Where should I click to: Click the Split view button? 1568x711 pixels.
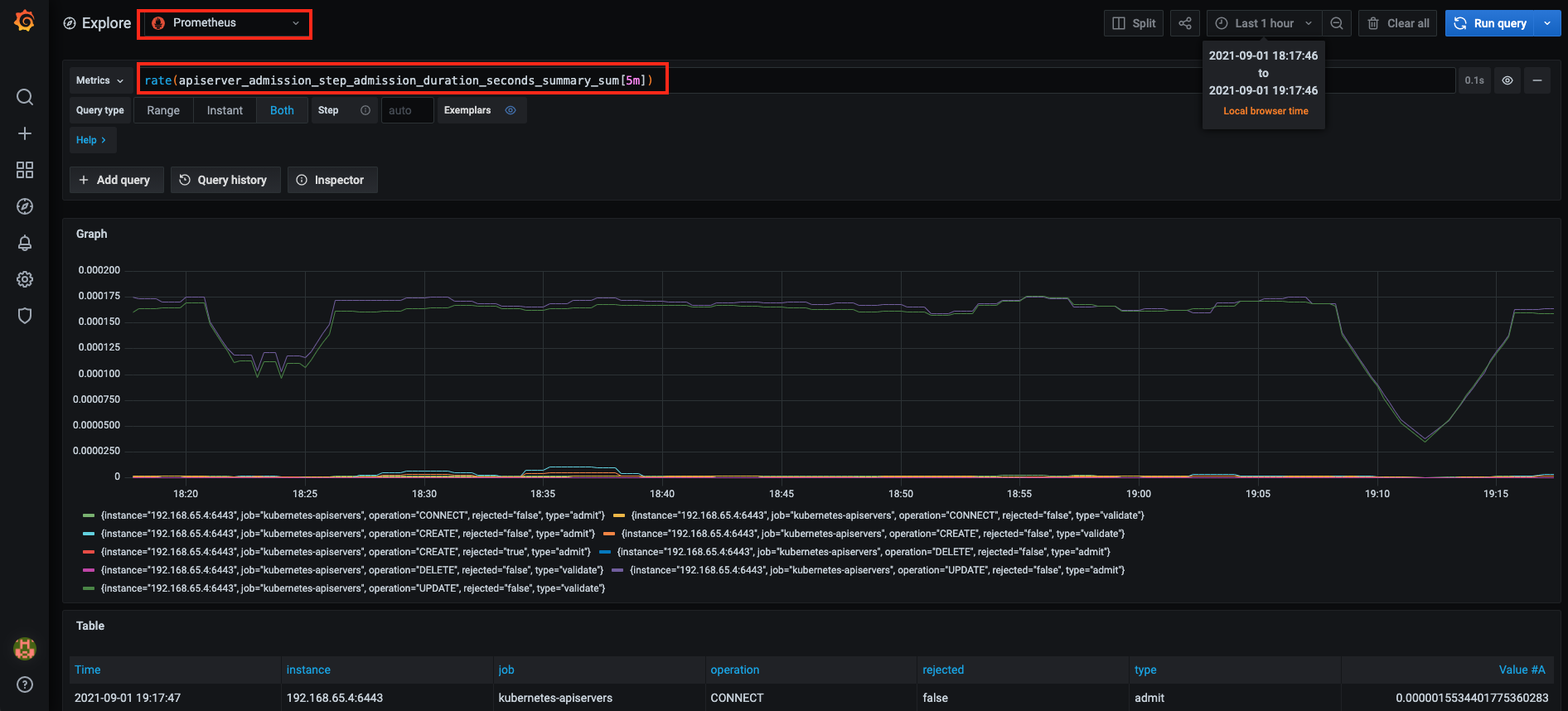click(x=1134, y=23)
